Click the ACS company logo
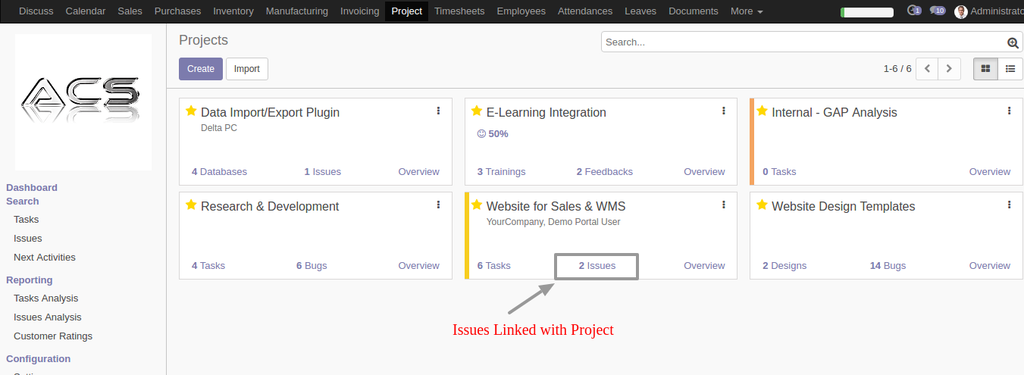This screenshot has height=375, width=1024. (x=84, y=102)
